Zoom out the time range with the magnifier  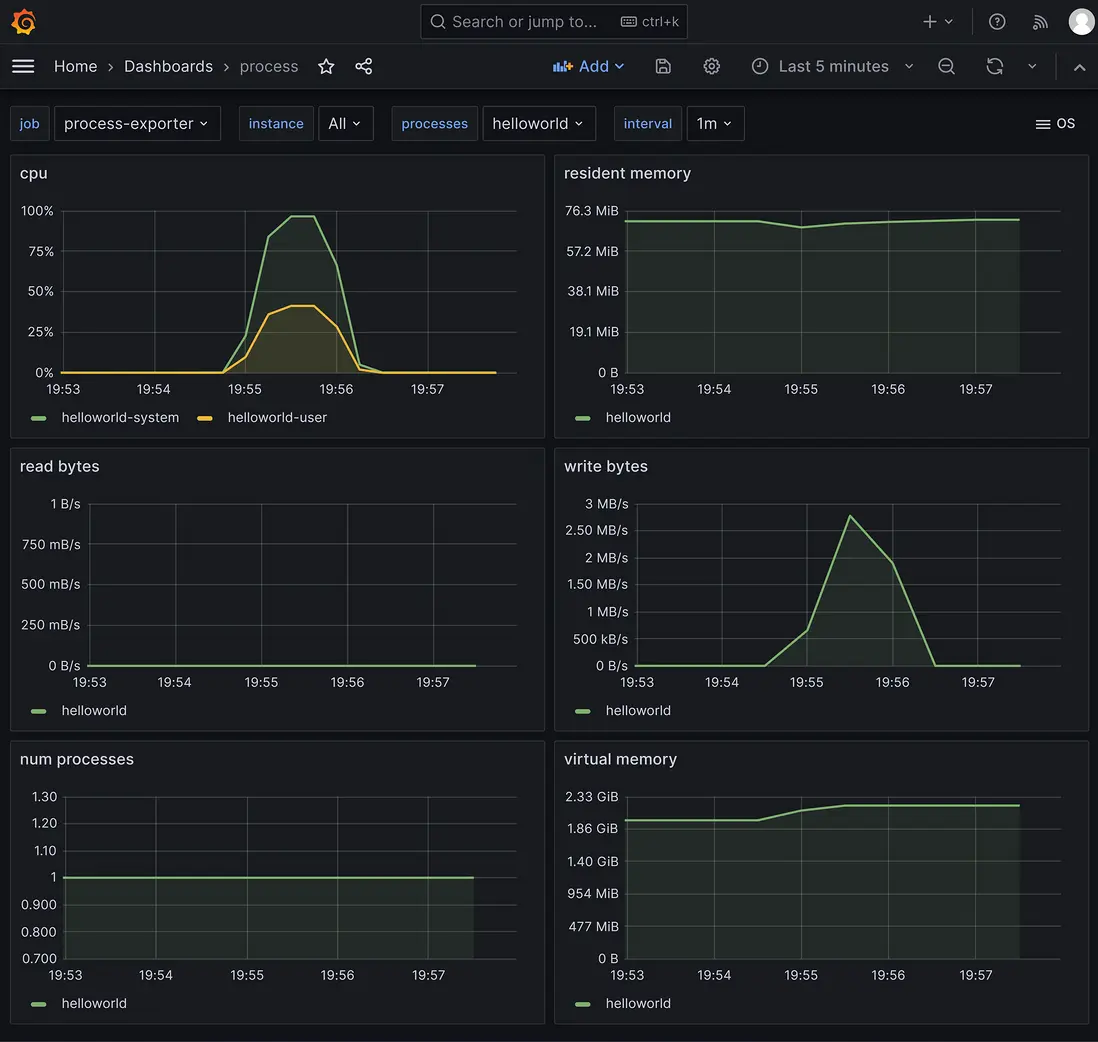pyautogui.click(x=946, y=66)
